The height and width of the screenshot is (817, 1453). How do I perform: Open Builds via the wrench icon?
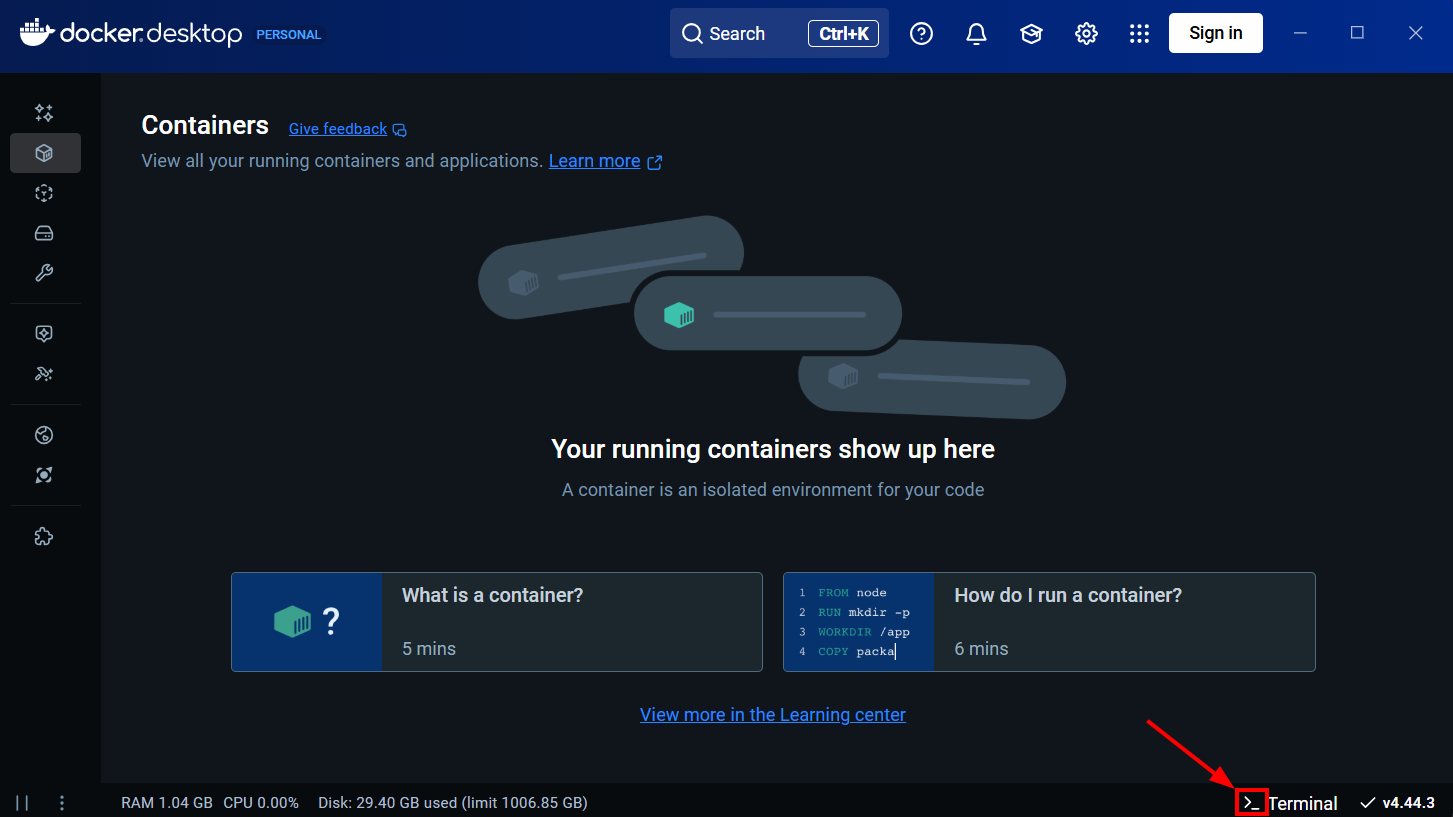coord(44,273)
